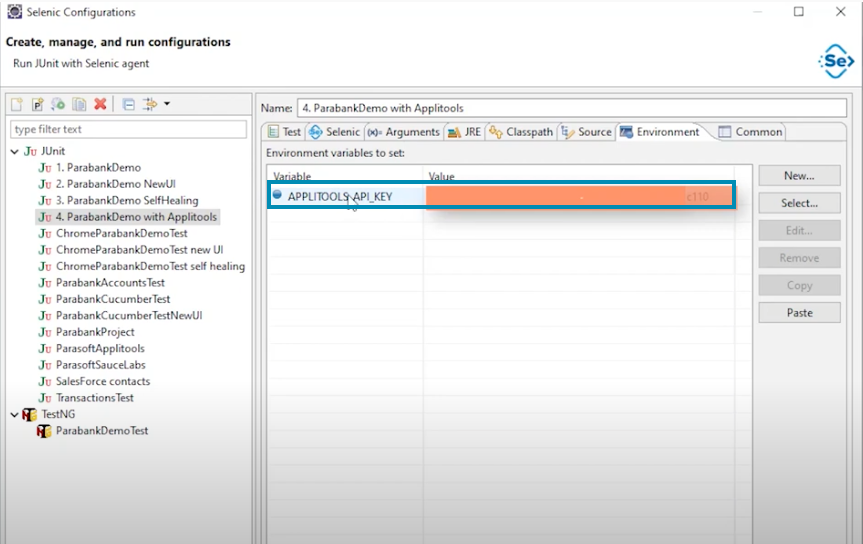The image size is (863, 544).
Task: Select the APPLITOOLS_API_KEY variable row
Action: tap(339, 196)
